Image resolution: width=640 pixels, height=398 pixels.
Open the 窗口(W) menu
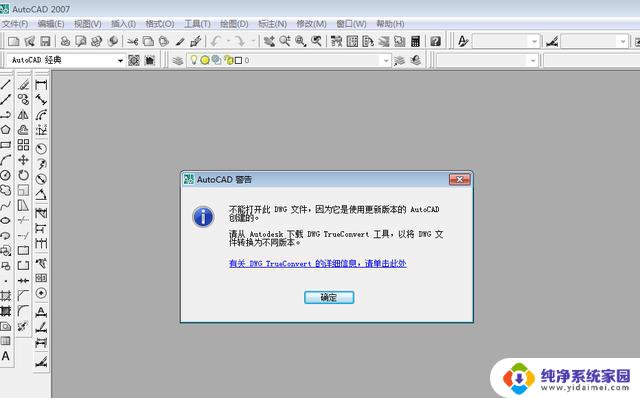pos(351,24)
